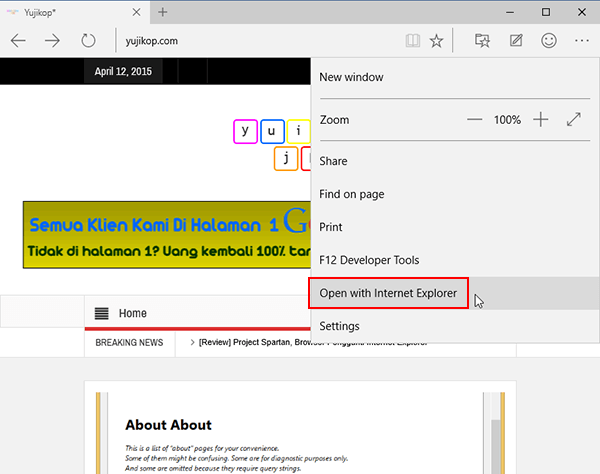
Task: Minimize the browser window
Action: tap(510, 12)
